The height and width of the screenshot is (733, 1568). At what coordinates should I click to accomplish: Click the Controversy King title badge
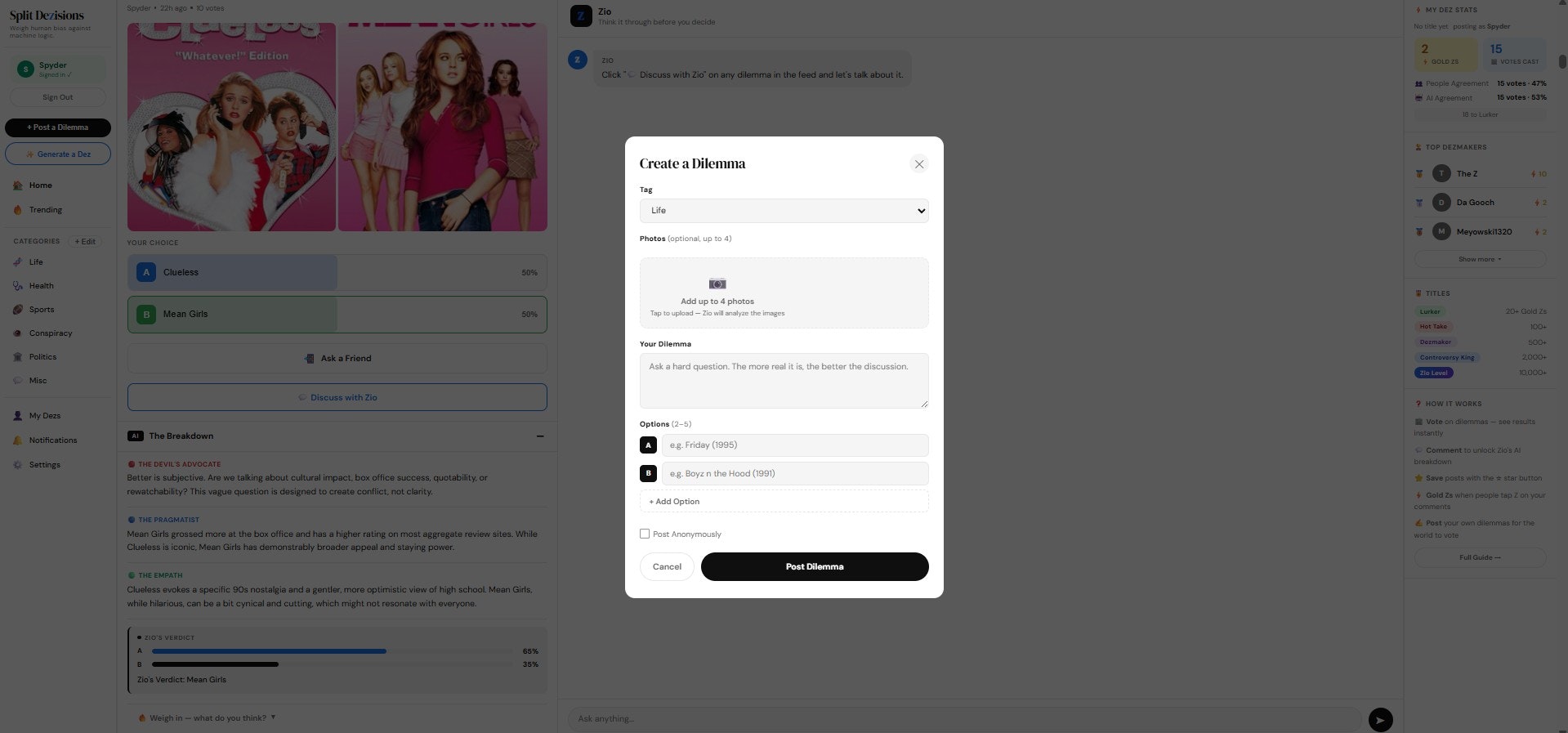(x=1447, y=358)
